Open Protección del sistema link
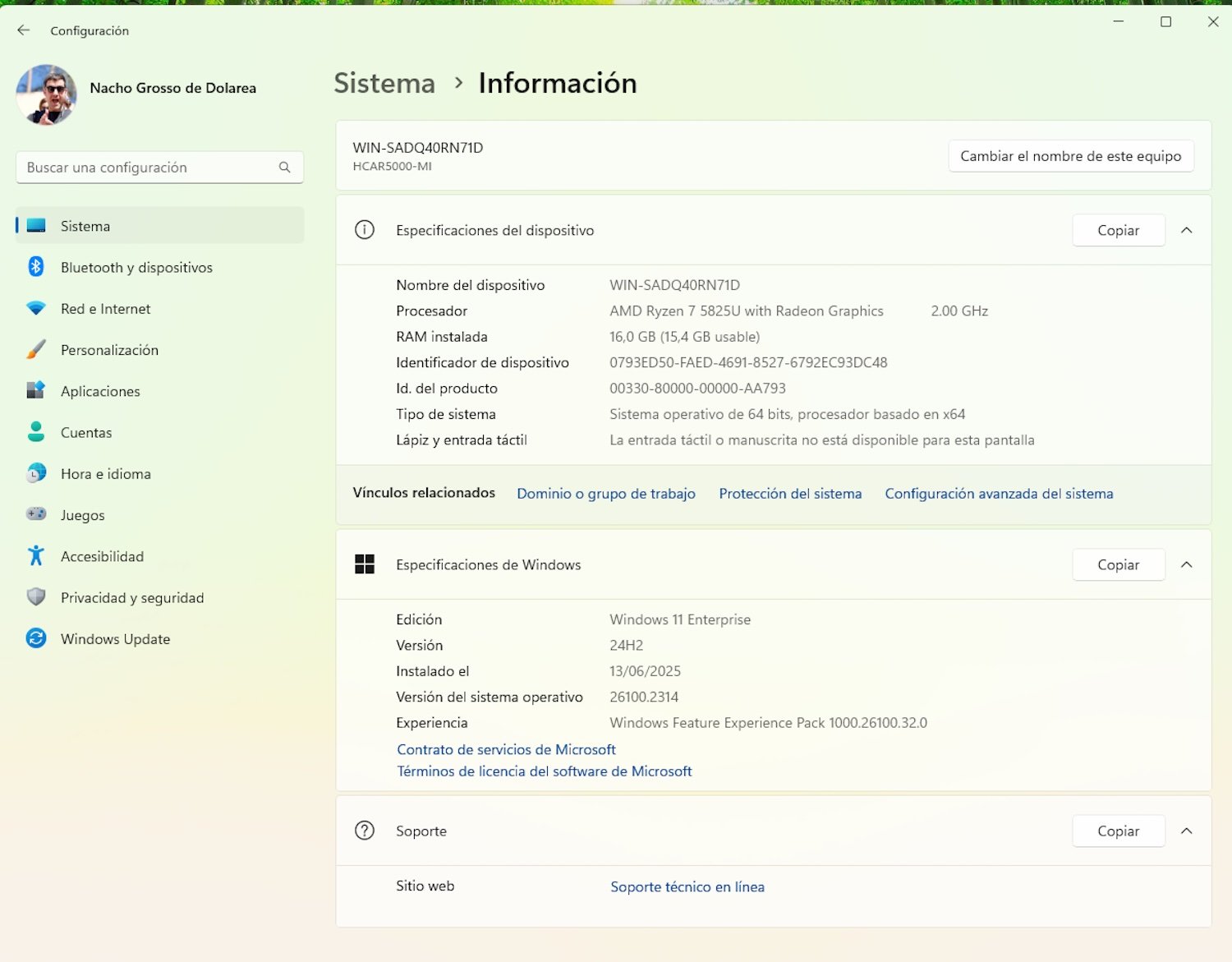This screenshot has width=1232, height=962. coord(790,494)
